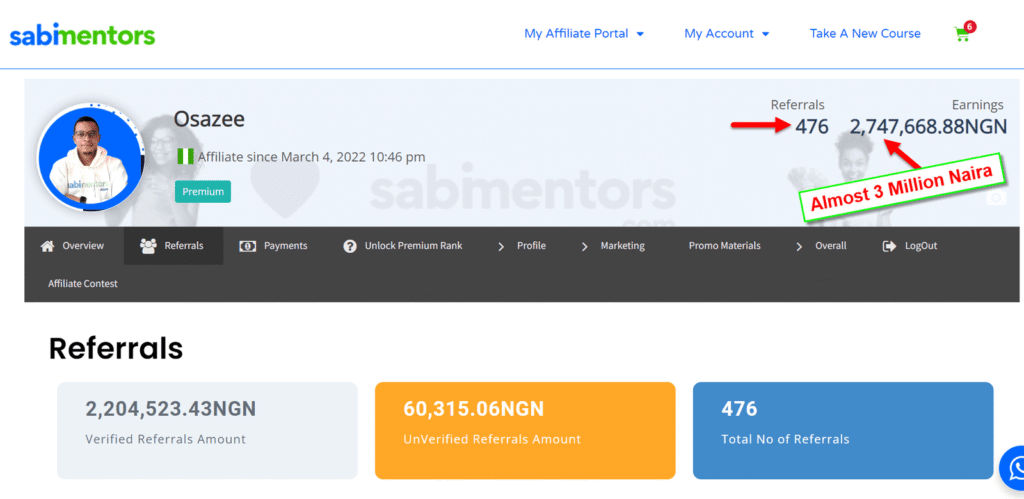Expand the My Account dropdown
Screen dimensions: 1024x499
coord(726,34)
